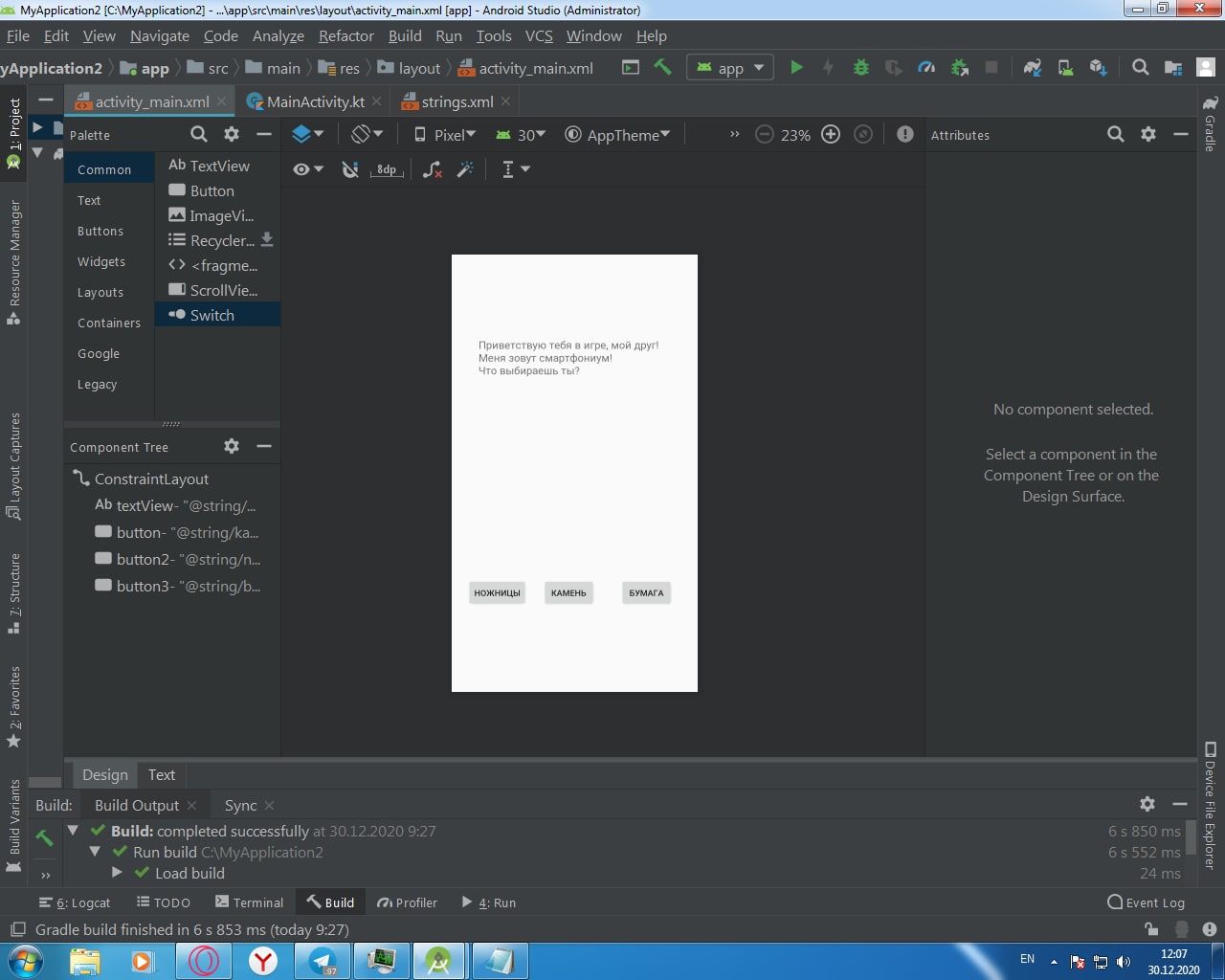Image resolution: width=1225 pixels, height=980 pixels.
Task: Switch to the Text editor tab
Action: [162, 775]
